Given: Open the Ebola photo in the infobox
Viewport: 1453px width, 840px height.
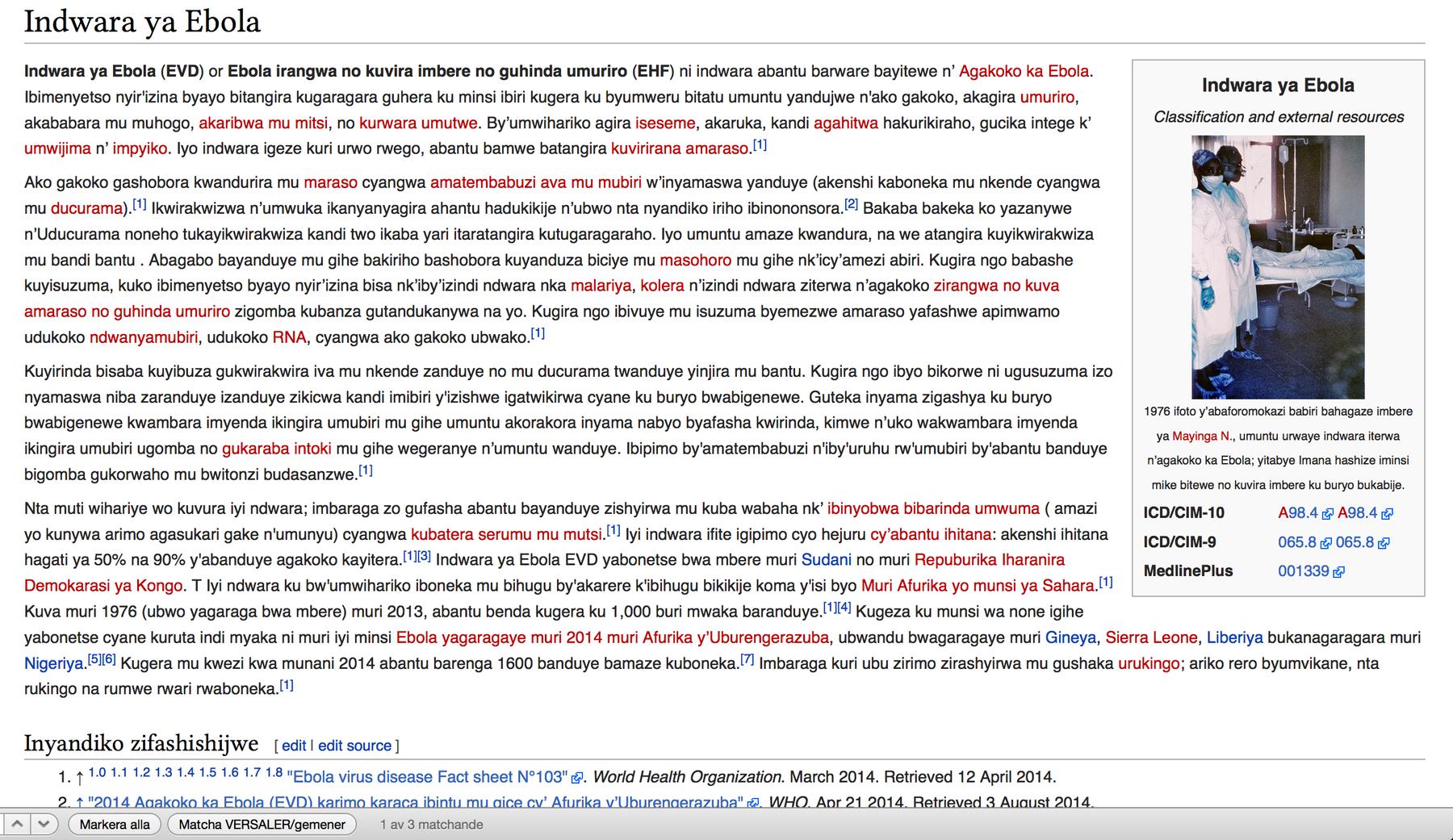Looking at the screenshot, I should [x=1278, y=266].
